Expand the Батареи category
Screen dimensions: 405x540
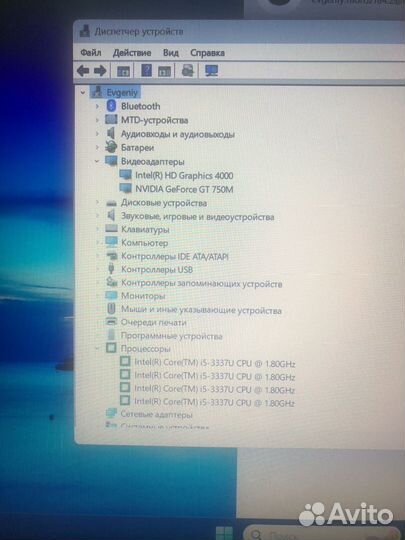point(97,147)
